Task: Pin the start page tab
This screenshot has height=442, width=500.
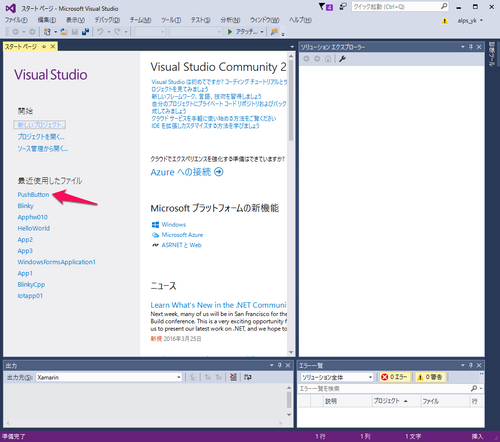Action: click(44, 47)
